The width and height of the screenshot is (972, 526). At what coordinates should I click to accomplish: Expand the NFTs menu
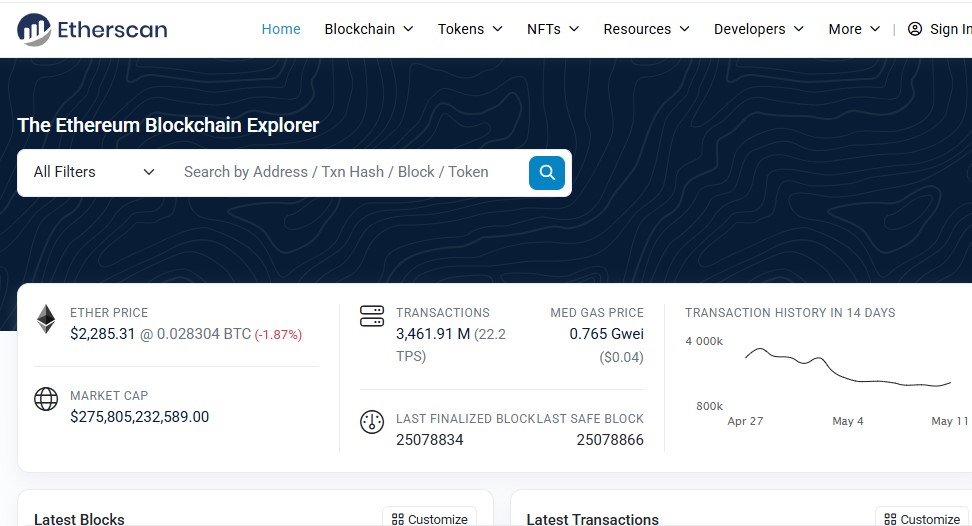click(x=553, y=29)
